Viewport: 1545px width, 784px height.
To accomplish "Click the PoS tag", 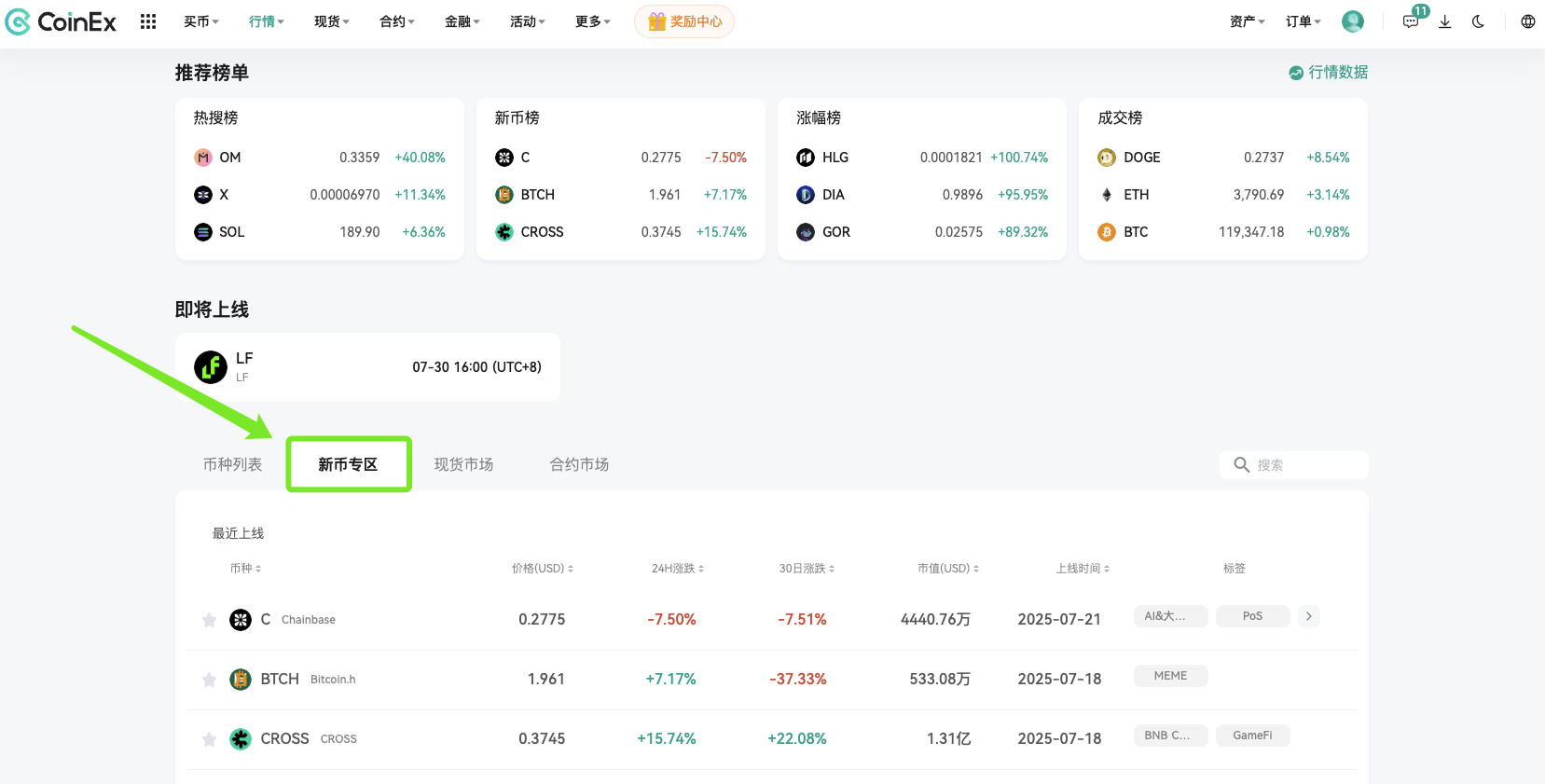I will coord(1253,616).
